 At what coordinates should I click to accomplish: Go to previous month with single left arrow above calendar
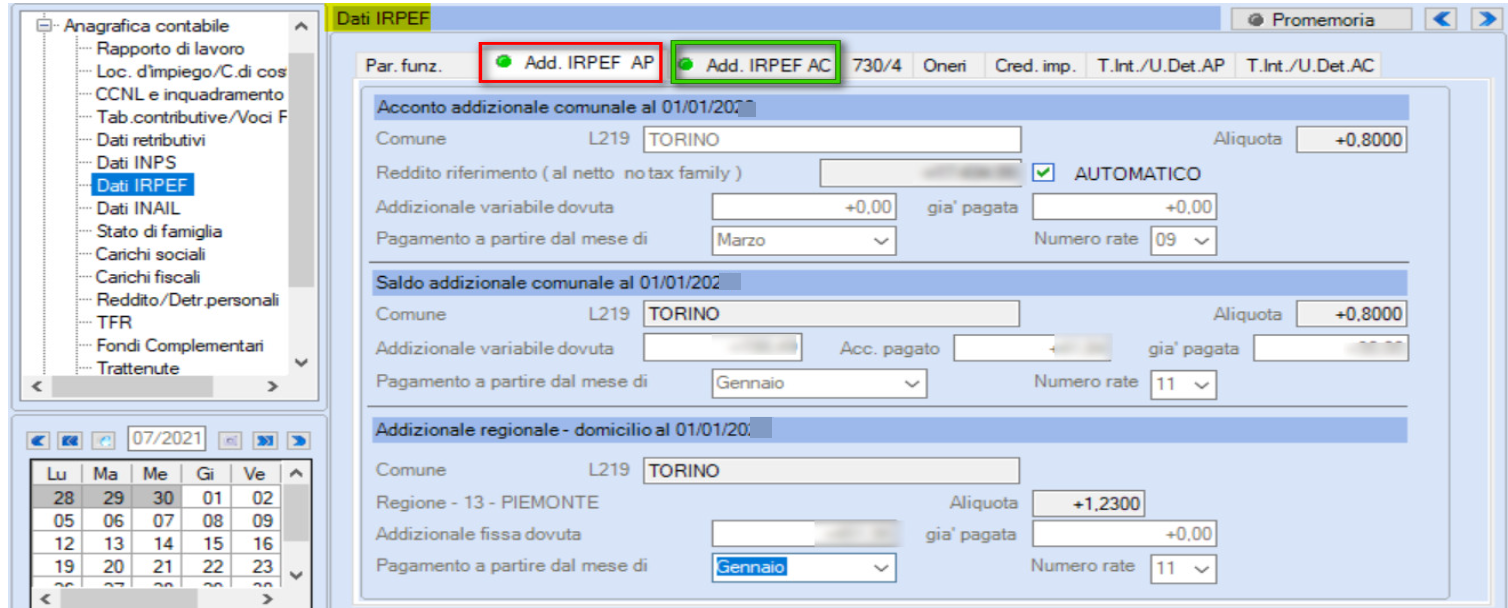point(38,440)
